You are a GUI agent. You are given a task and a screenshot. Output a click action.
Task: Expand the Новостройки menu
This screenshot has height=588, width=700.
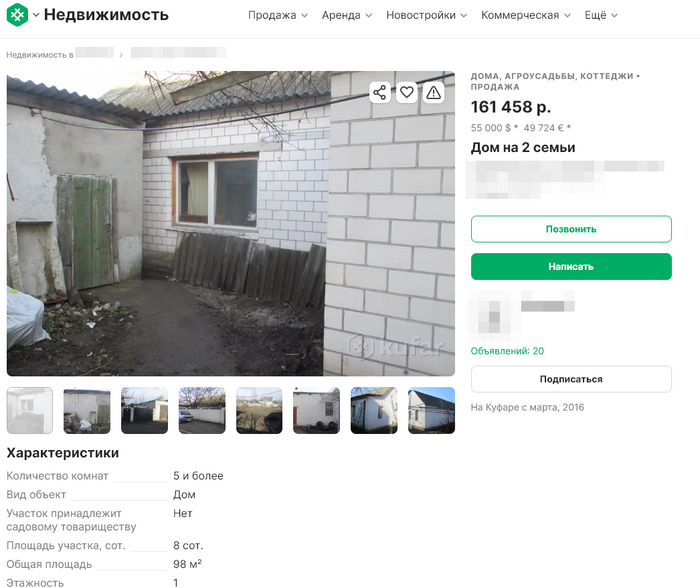click(426, 15)
